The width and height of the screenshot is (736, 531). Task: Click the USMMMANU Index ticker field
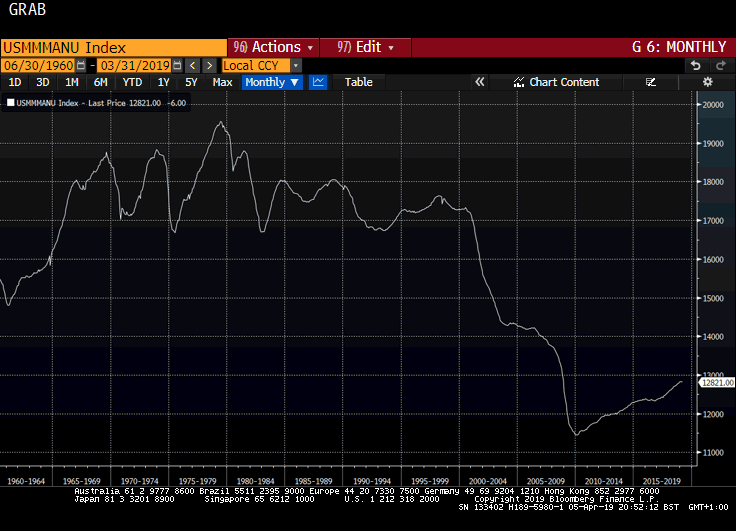113,47
